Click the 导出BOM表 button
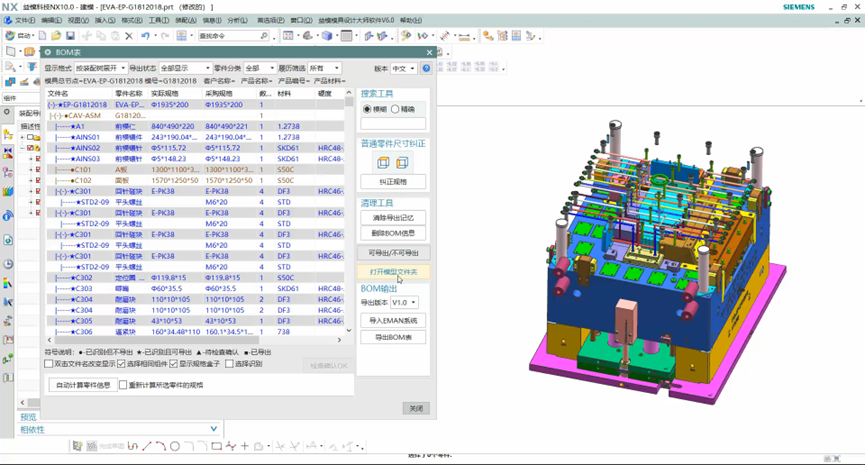This screenshot has width=865, height=465. (393, 338)
